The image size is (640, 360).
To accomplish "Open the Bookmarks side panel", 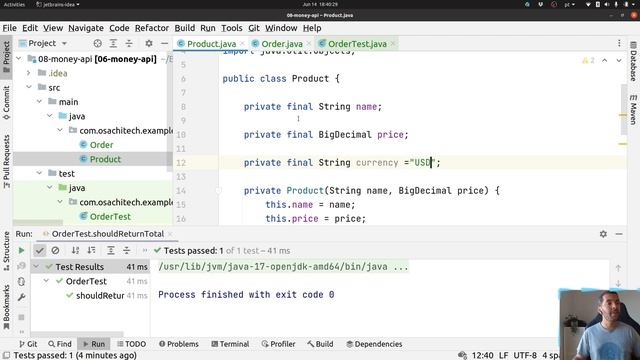I will (6, 307).
